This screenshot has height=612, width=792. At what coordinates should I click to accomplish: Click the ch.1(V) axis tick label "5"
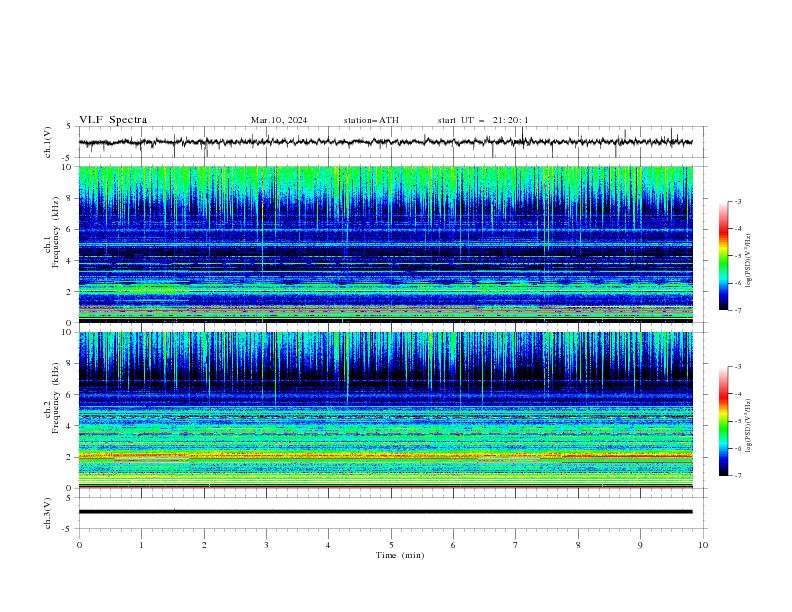[x=69, y=127]
